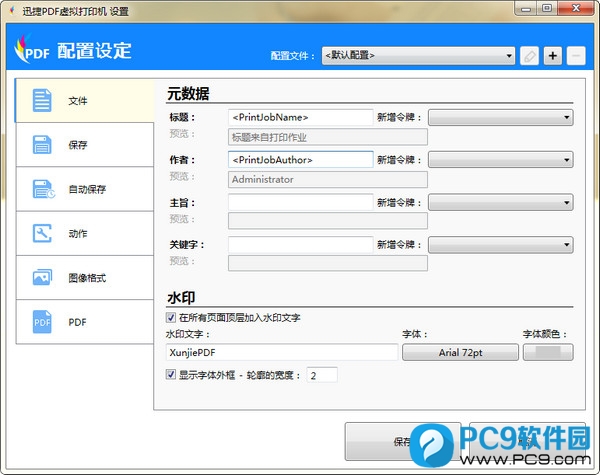The height and width of the screenshot is (475, 600).
Task: Click the 保存 button at bottom
Action: click(x=403, y=442)
